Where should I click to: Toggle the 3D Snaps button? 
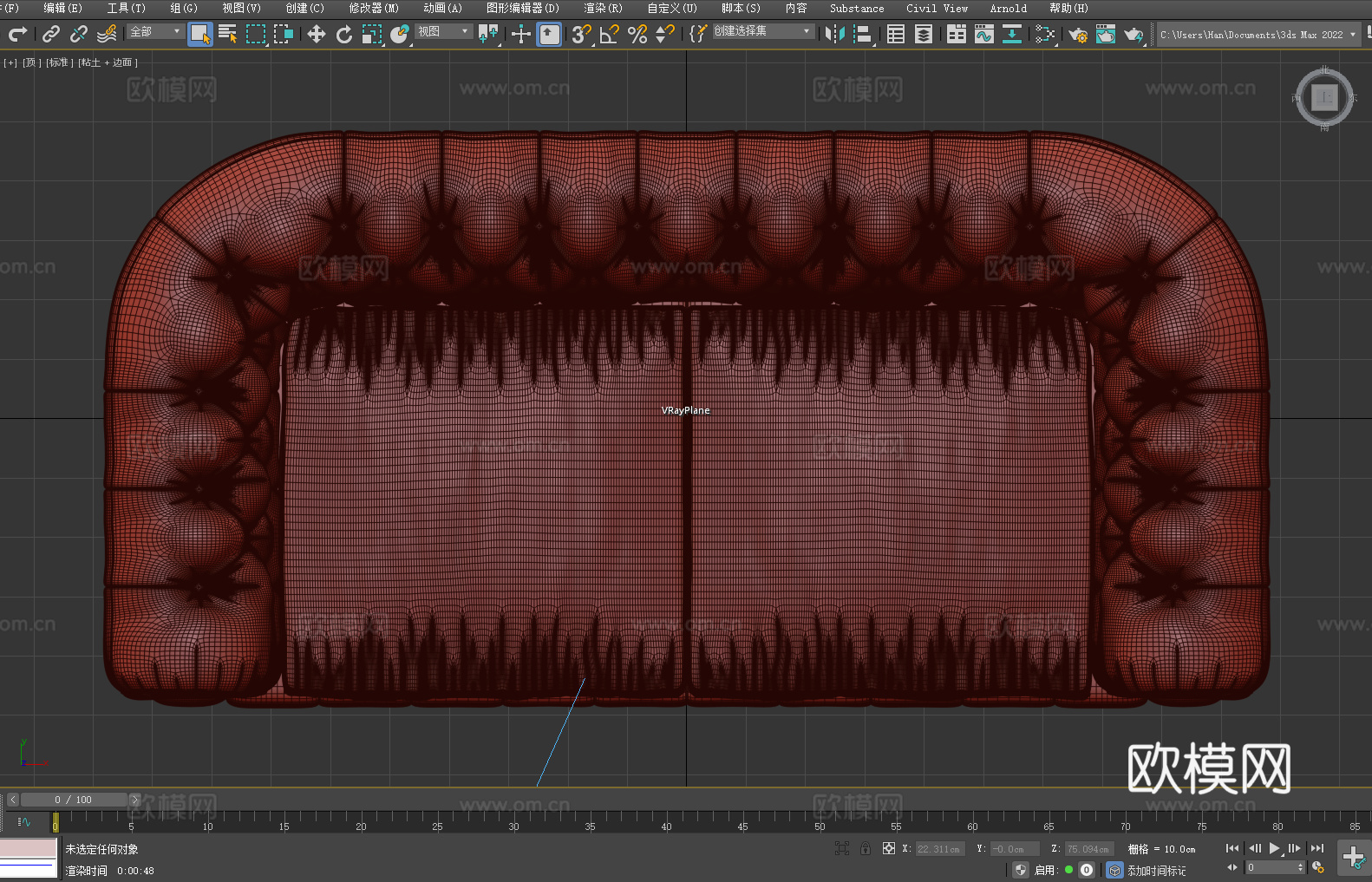(x=581, y=34)
